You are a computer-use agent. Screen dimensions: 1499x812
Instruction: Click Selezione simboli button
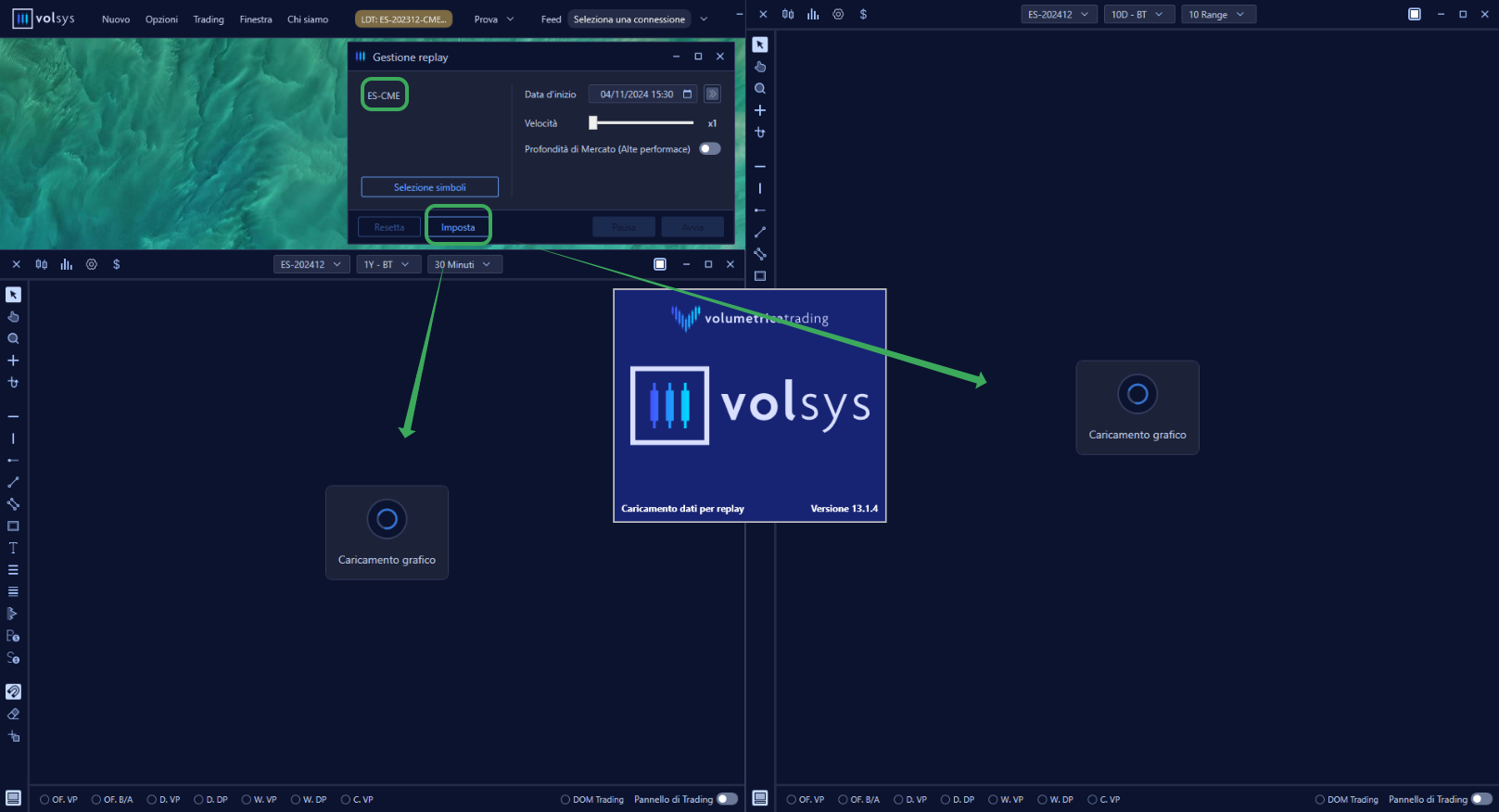click(430, 187)
